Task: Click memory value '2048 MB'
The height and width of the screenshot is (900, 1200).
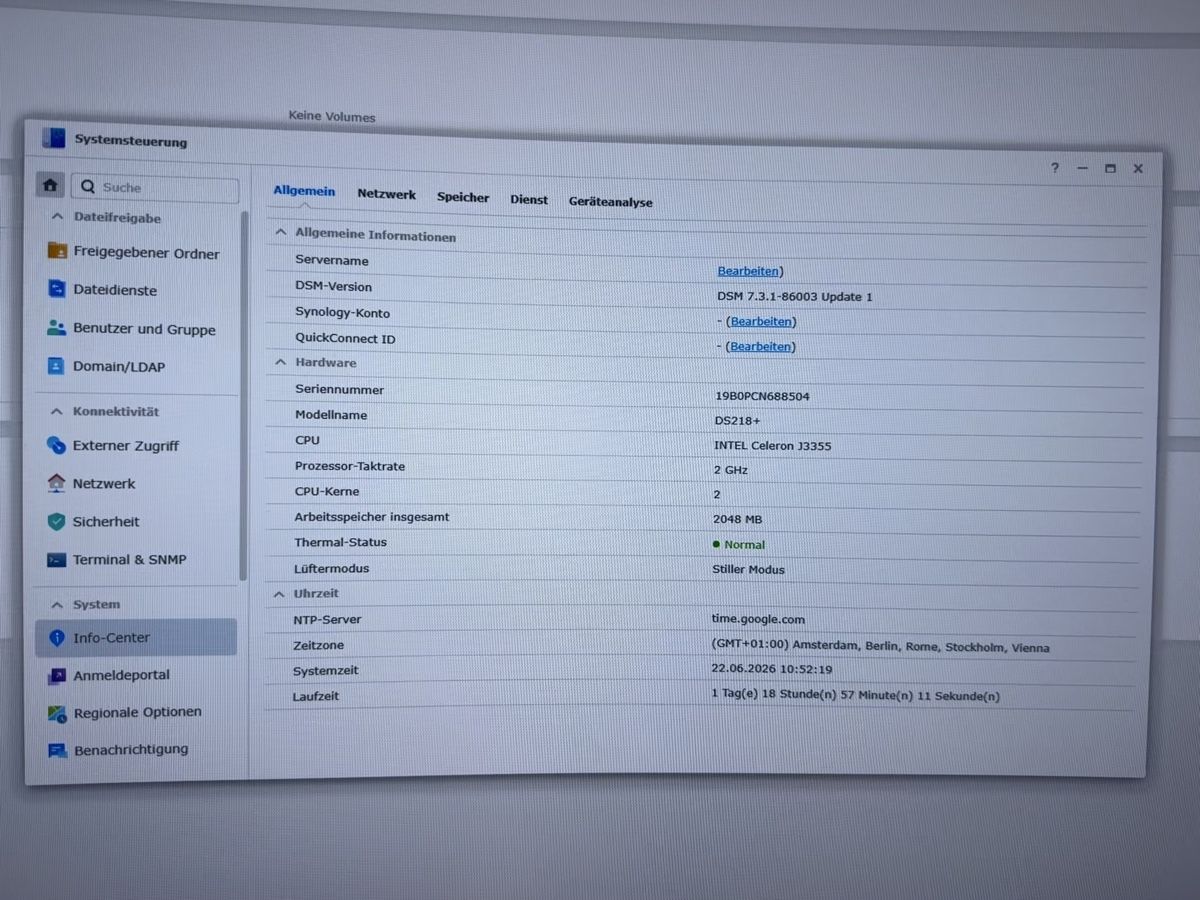Action: click(737, 519)
